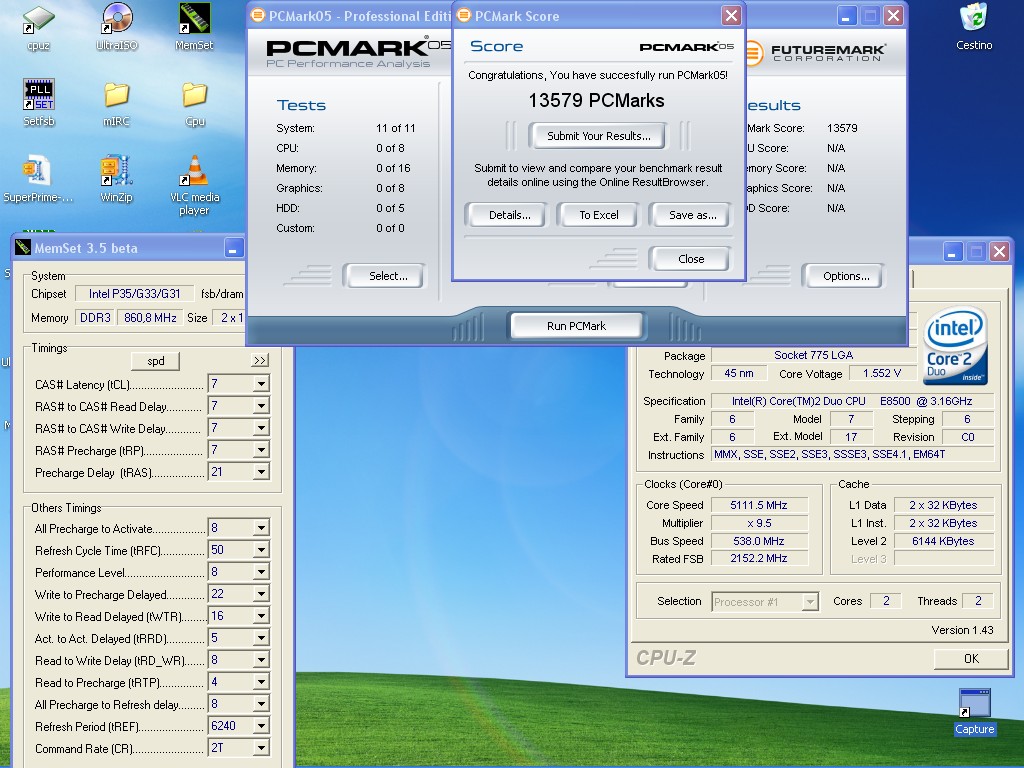Open the MemSet desktop icon
Viewport: 1024px width, 768px height.
(x=194, y=26)
